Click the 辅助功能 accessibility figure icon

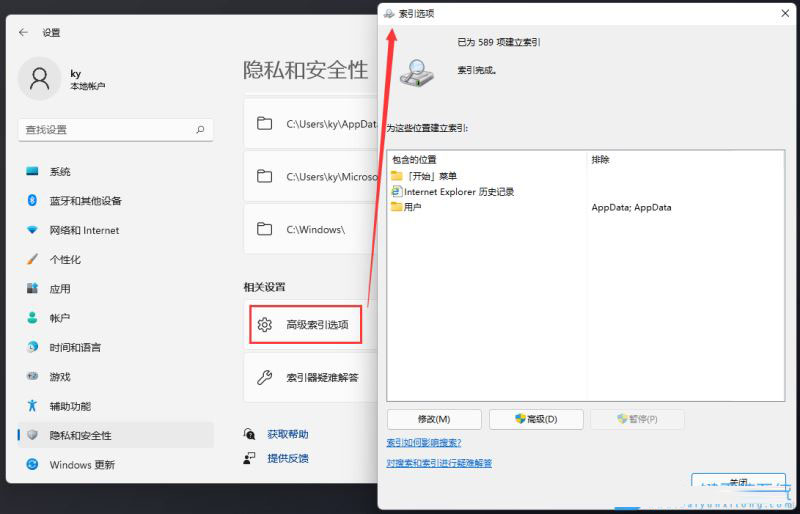click(32, 406)
